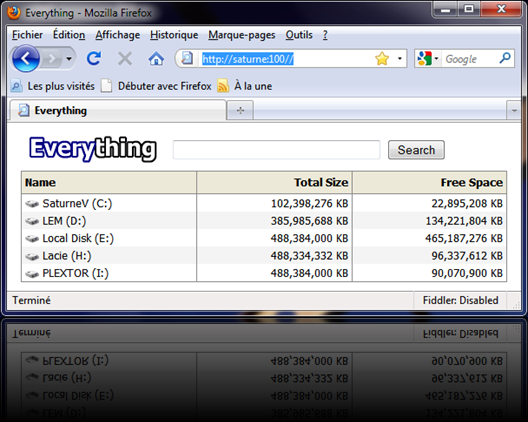528x422 pixels.
Task: Bookmark page with the star icon
Action: pyautogui.click(x=382, y=59)
